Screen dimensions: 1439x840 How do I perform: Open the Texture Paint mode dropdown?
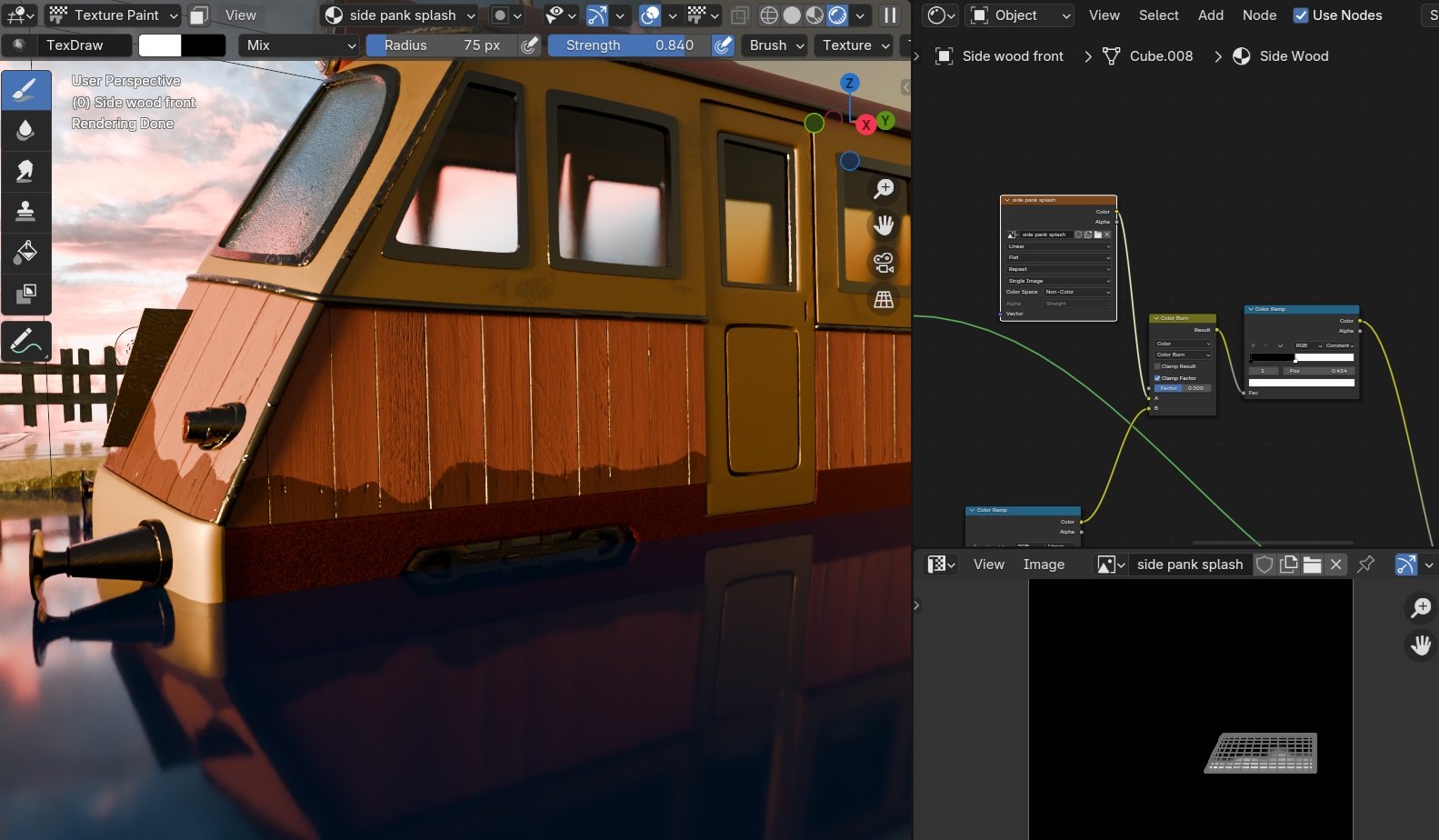pyautogui.click(x=114, y=15)
